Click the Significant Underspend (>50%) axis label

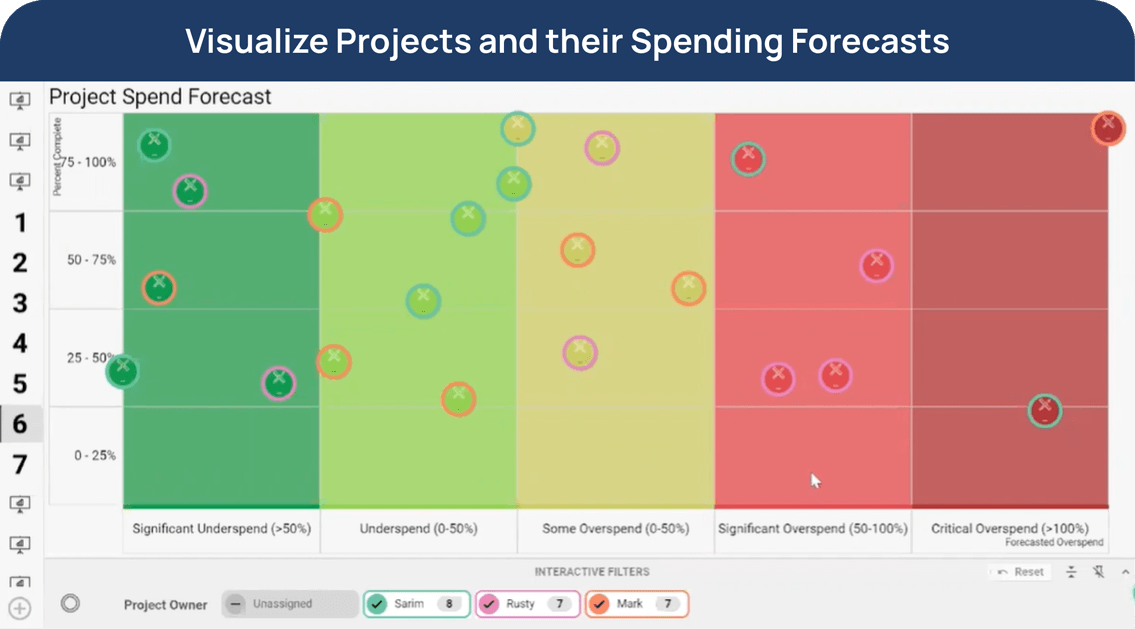[x=221, y=528]
